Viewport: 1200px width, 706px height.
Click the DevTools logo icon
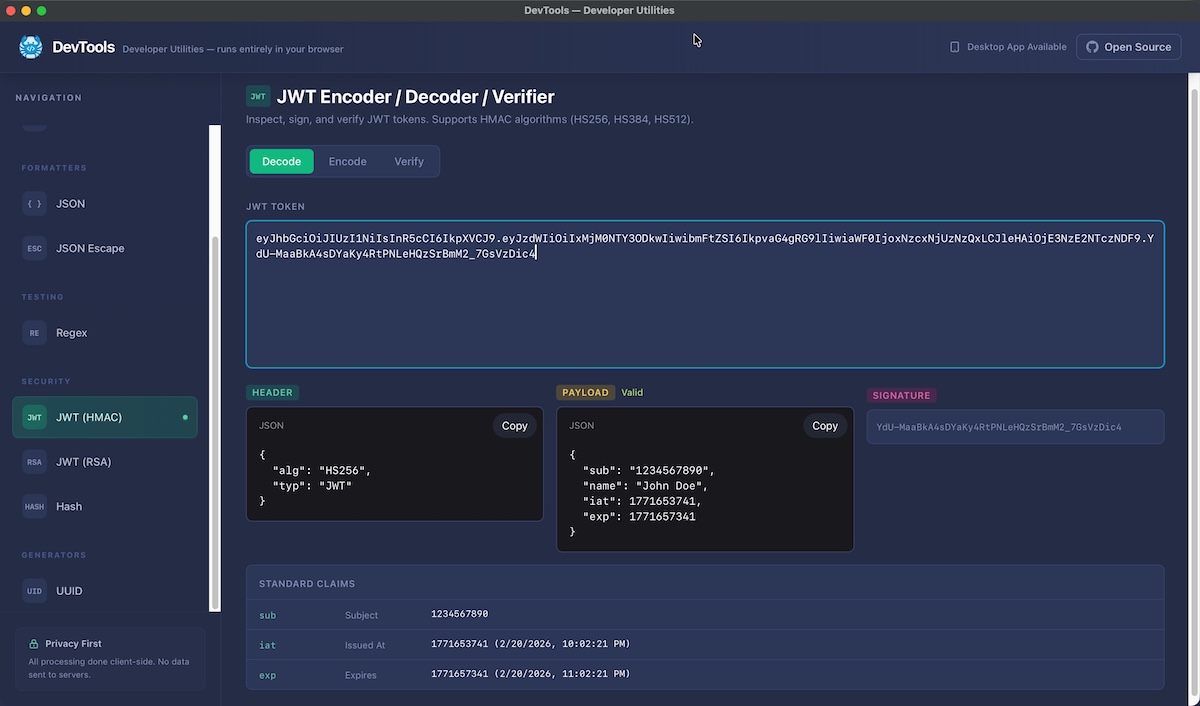click(31, 47)
